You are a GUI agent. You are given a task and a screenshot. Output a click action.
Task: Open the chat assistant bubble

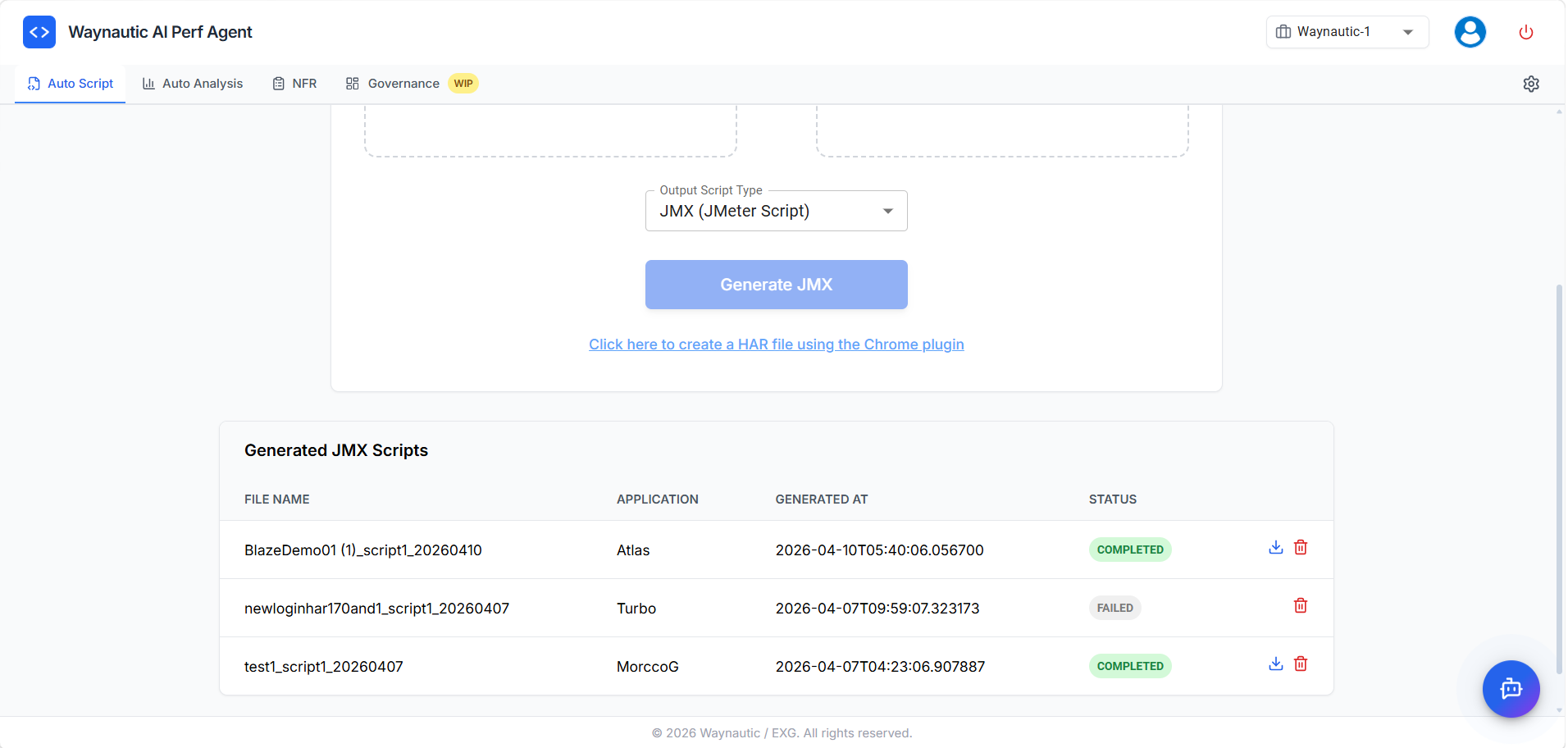[1511, 689]
